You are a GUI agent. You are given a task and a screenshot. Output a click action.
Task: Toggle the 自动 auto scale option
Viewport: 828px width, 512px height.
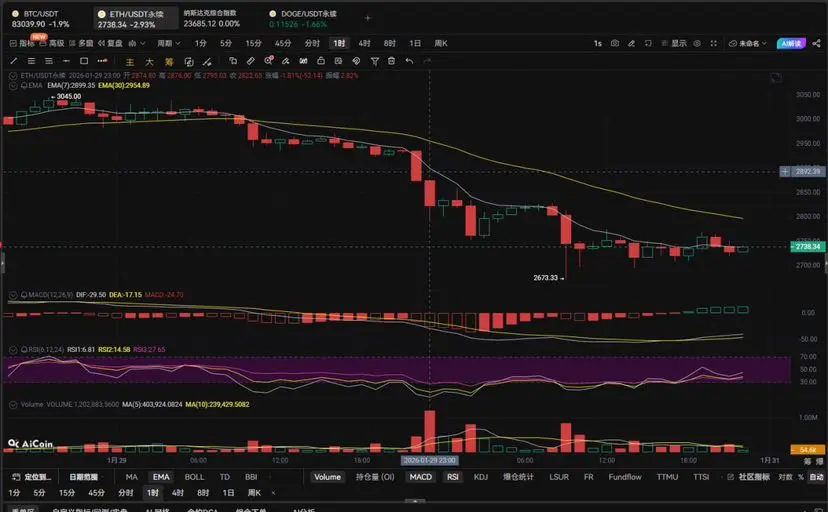[x=816, y=477]
